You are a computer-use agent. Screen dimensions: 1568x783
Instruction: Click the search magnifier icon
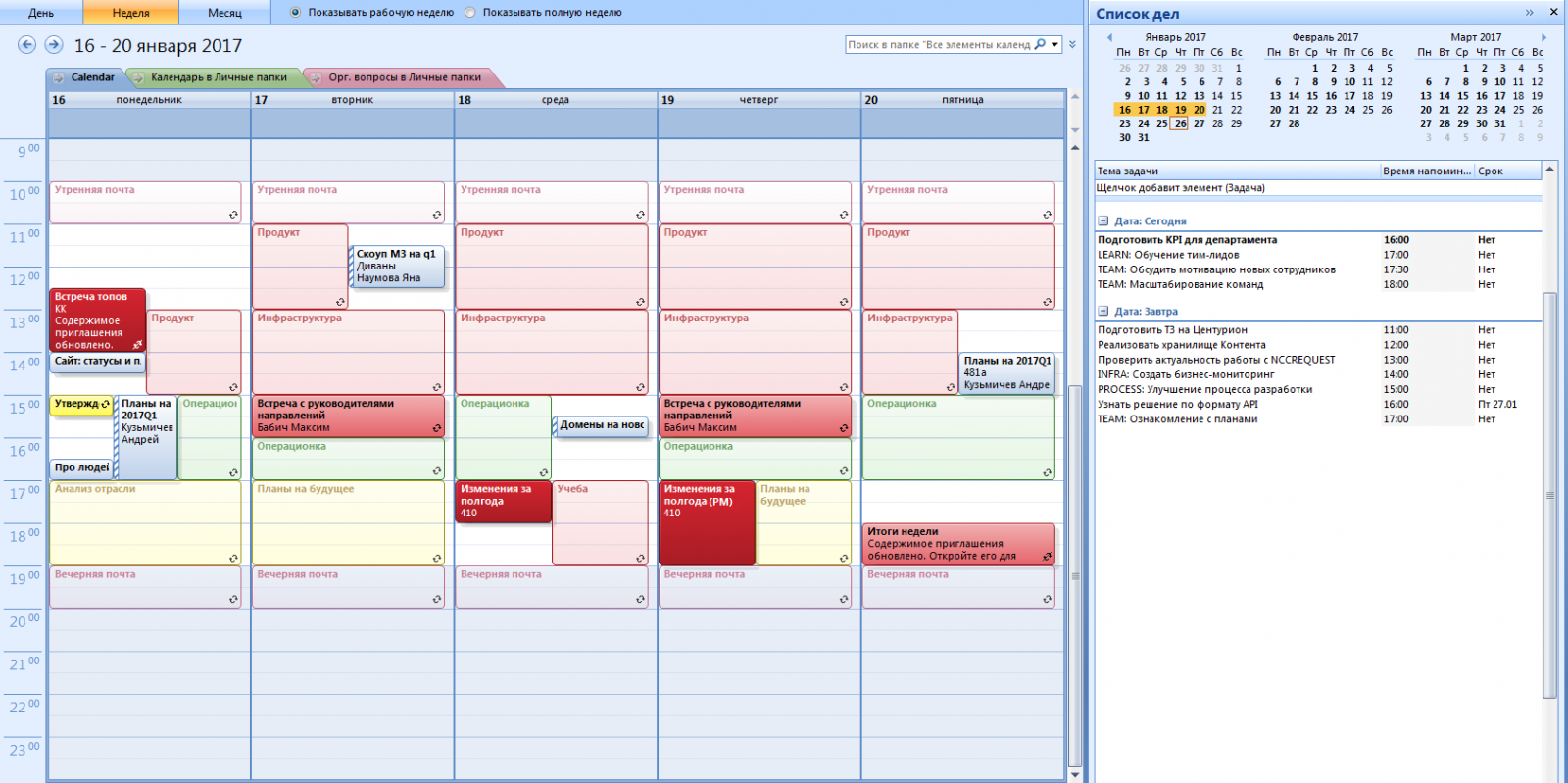click(1040, 44)
